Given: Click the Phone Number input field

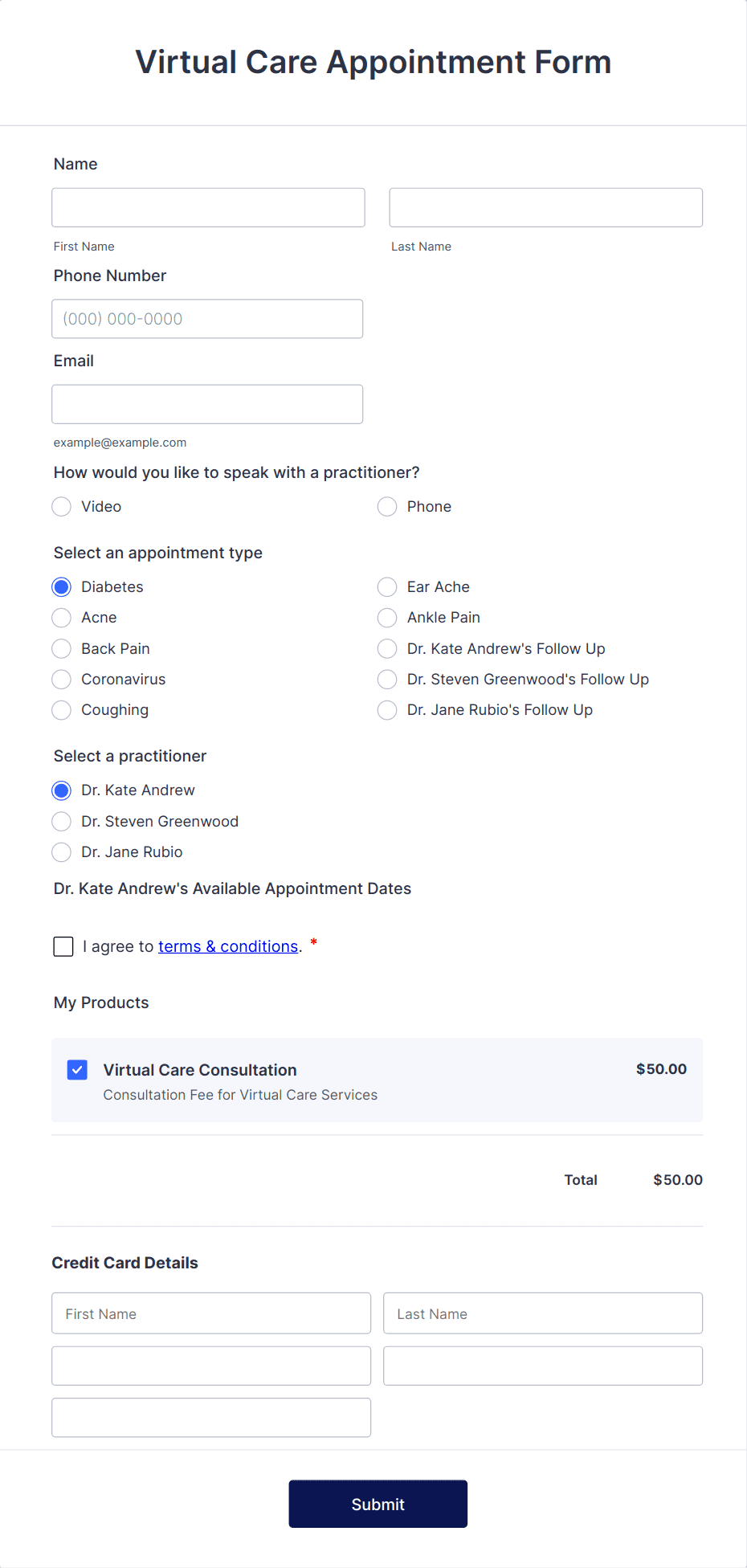Looking at the screenshot, I should (x=207, y=318).
